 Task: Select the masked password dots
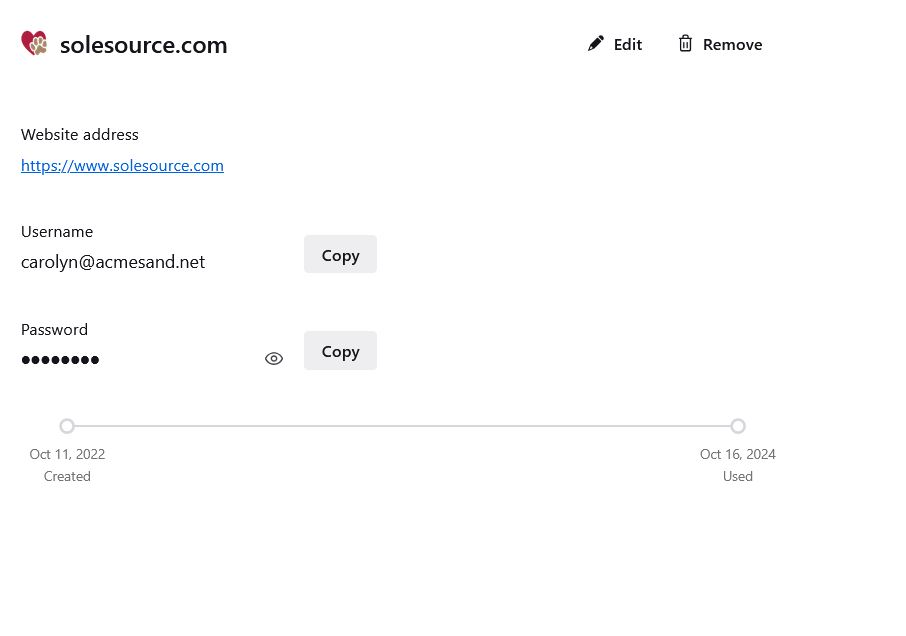pos(60,360)
